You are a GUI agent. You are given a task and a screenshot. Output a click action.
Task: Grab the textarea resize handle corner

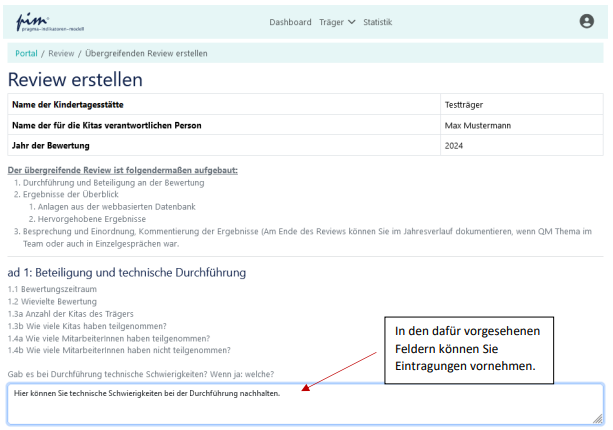(x=599, y=419)
